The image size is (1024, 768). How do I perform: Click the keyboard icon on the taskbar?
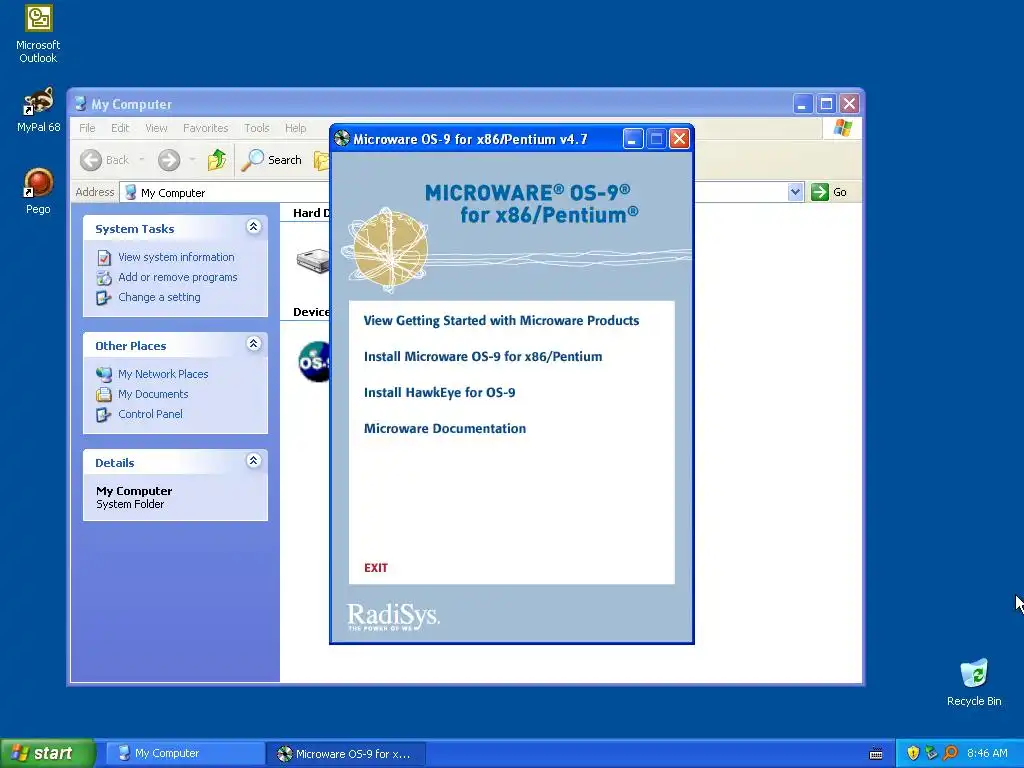pyautogui.click(x=876, y=754)
